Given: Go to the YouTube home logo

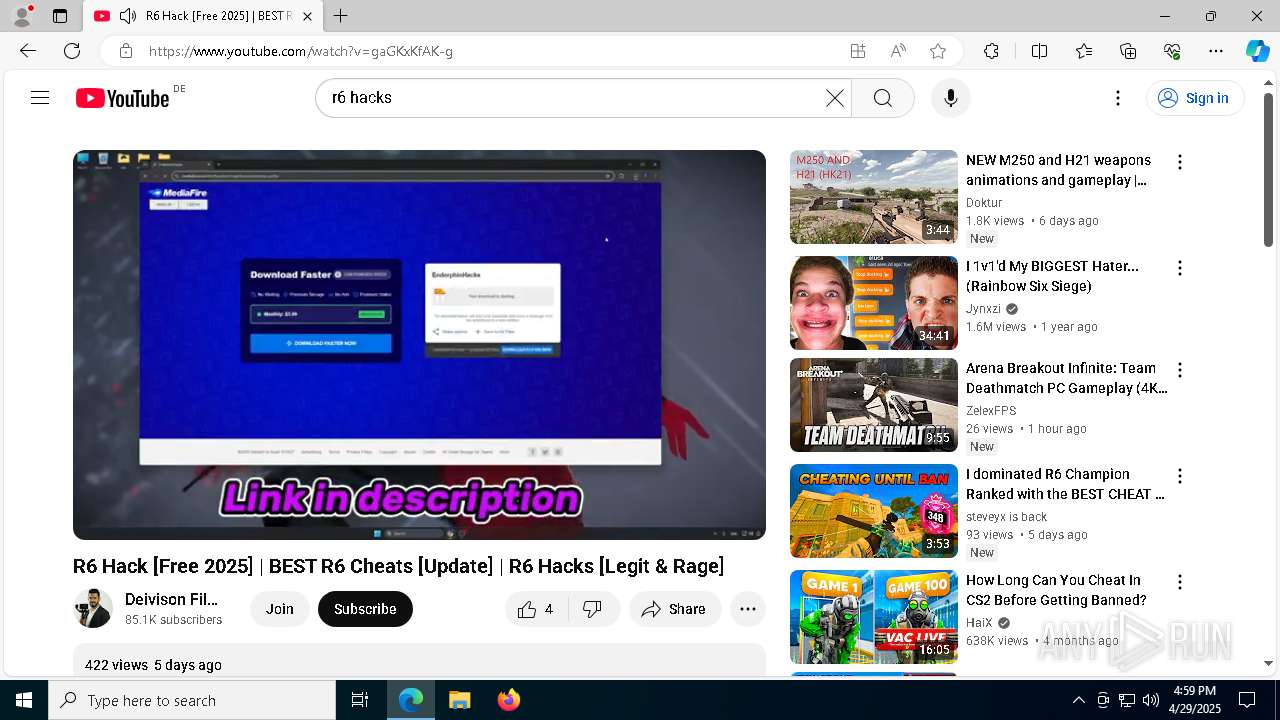Looking at the screenshot, I should 122,98.
